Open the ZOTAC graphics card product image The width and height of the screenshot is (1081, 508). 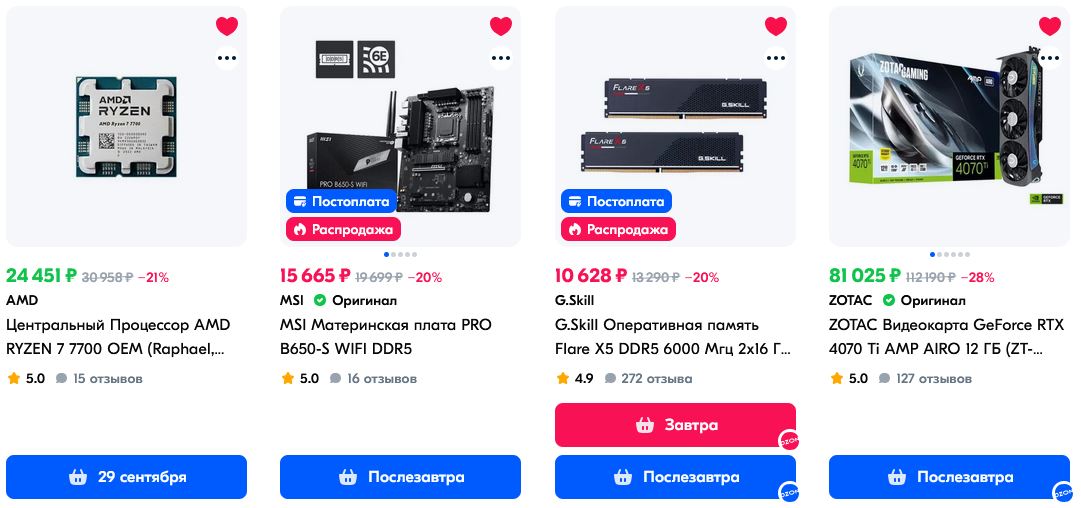click(x=949, y=126)
